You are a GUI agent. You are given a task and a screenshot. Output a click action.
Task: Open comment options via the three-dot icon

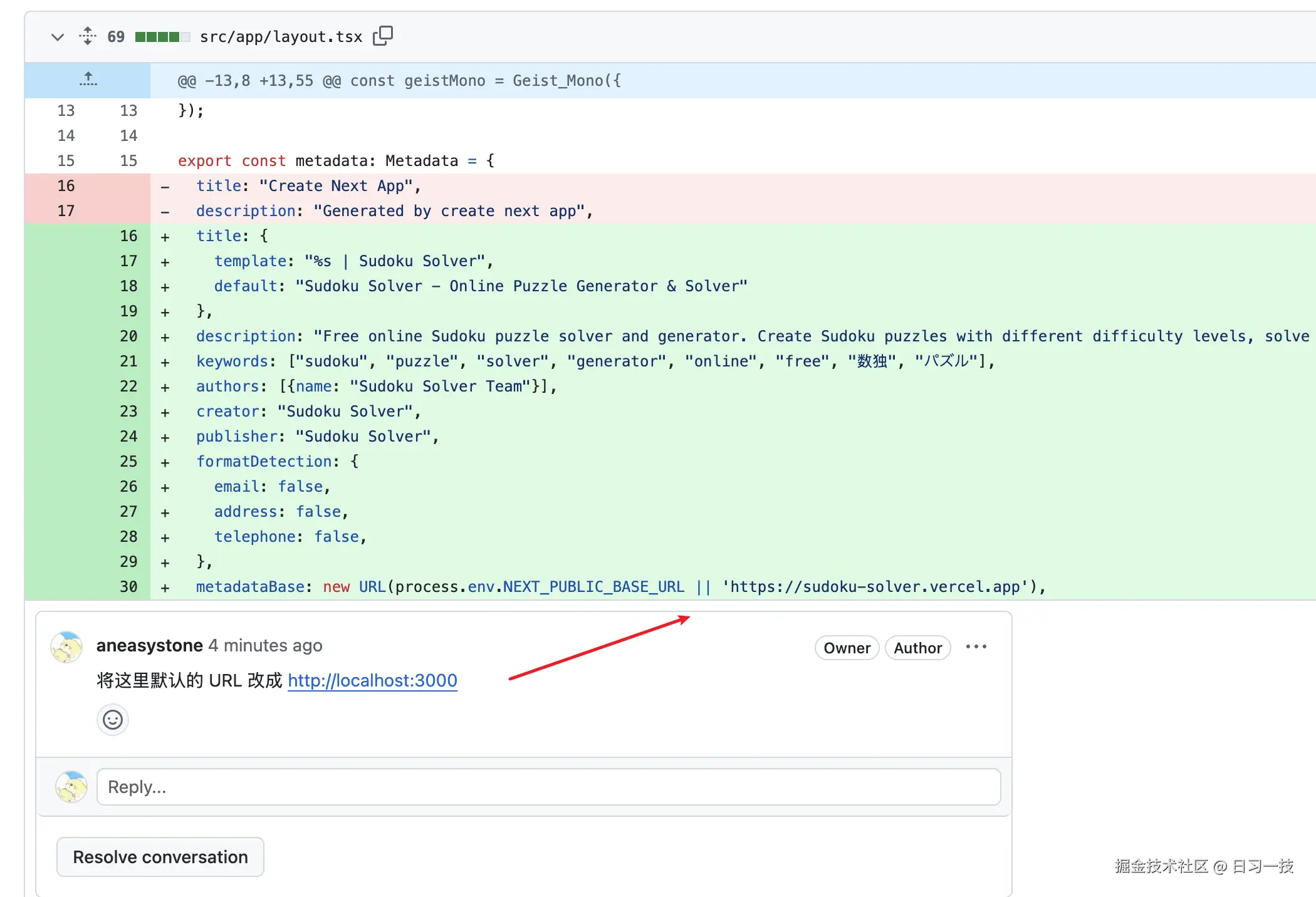(976, 646)
